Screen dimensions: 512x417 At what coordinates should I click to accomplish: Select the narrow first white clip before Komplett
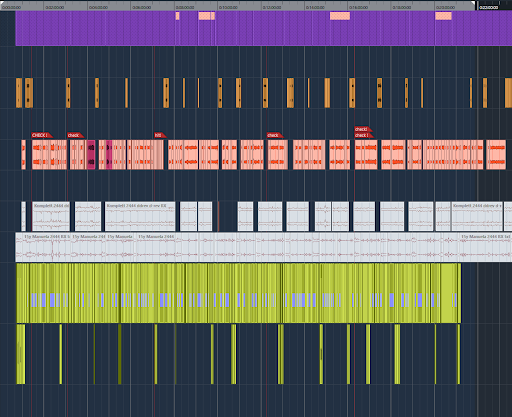point(23,216)
